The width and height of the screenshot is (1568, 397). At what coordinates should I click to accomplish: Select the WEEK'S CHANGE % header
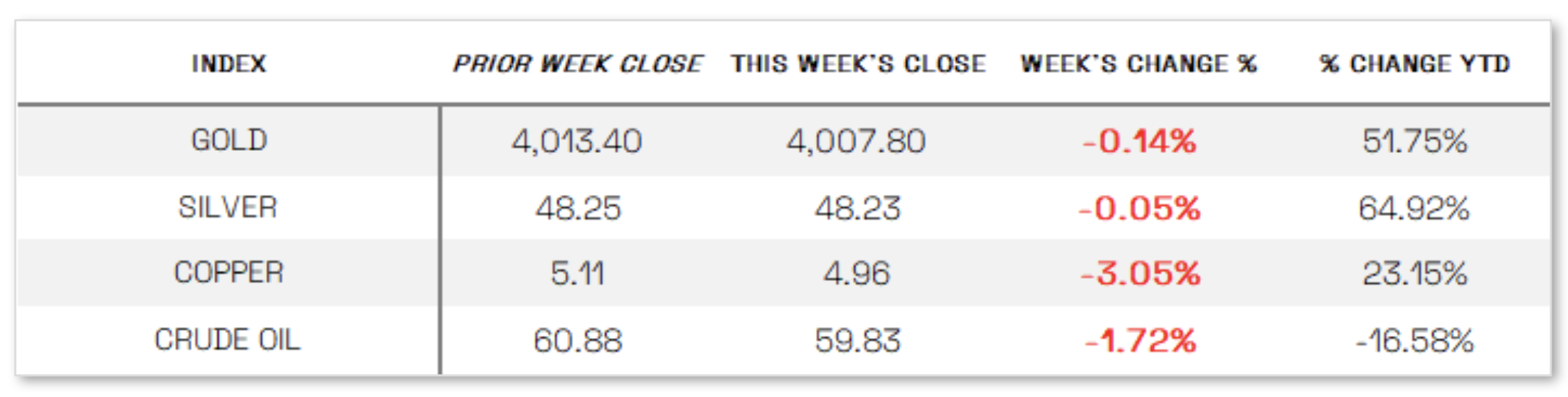(x=1138, y=64)
